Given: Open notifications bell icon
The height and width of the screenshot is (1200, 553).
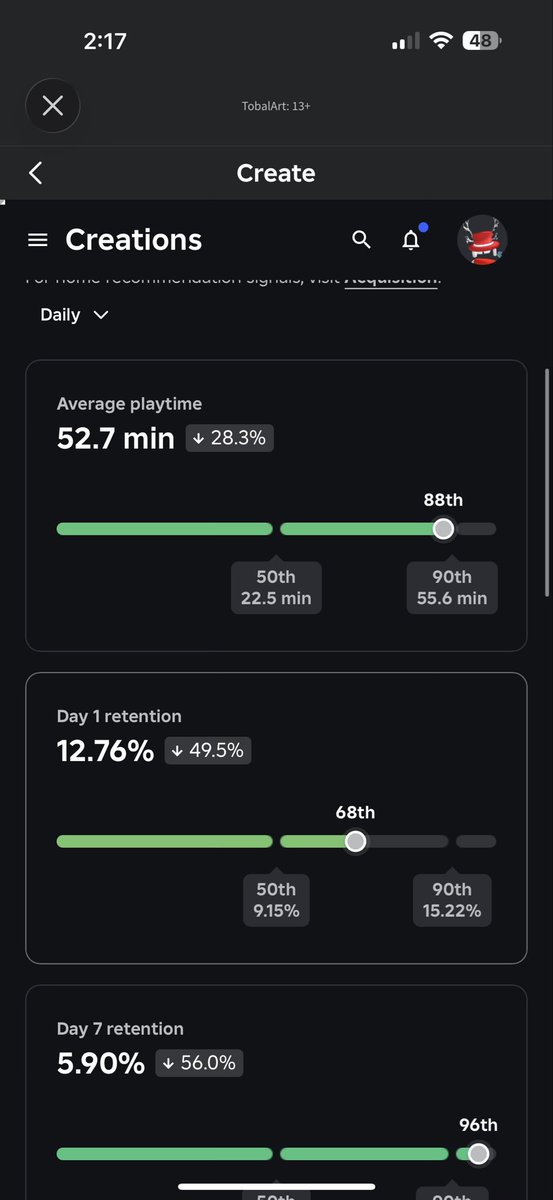Looking at the screenshot, I should point(411,240).
